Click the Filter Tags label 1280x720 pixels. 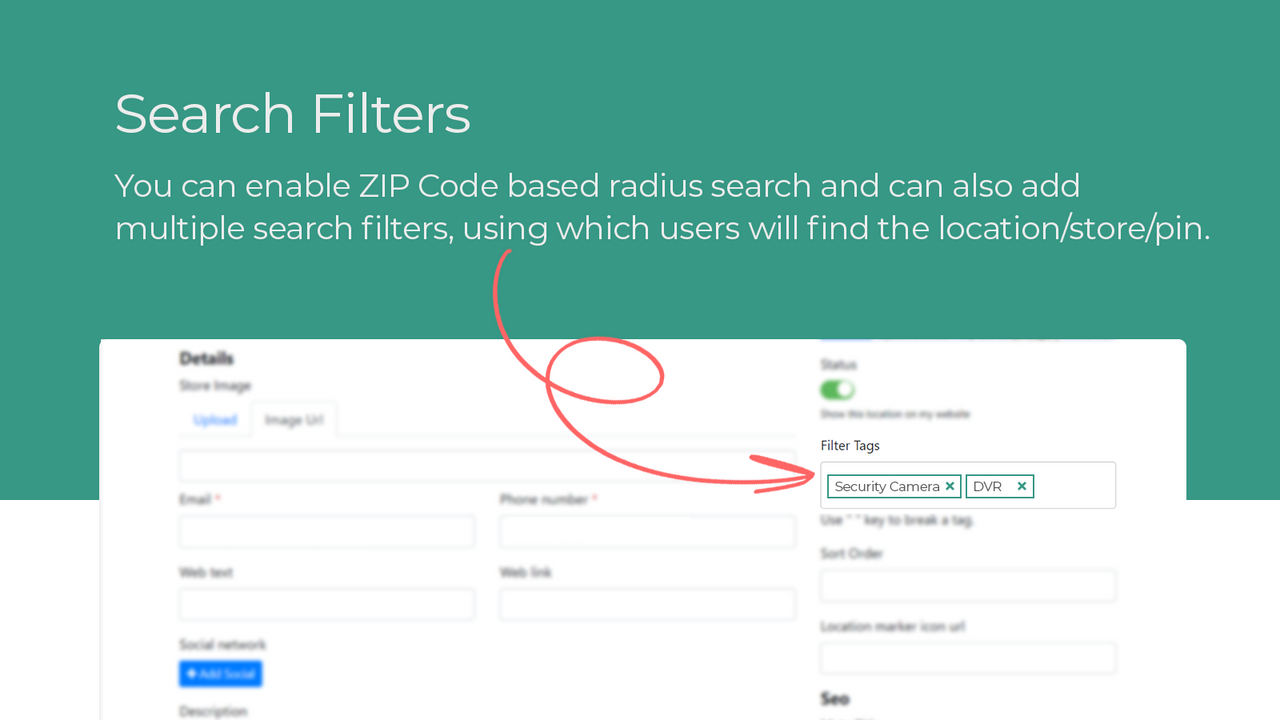pyautogui.click(x=850, y=445)
